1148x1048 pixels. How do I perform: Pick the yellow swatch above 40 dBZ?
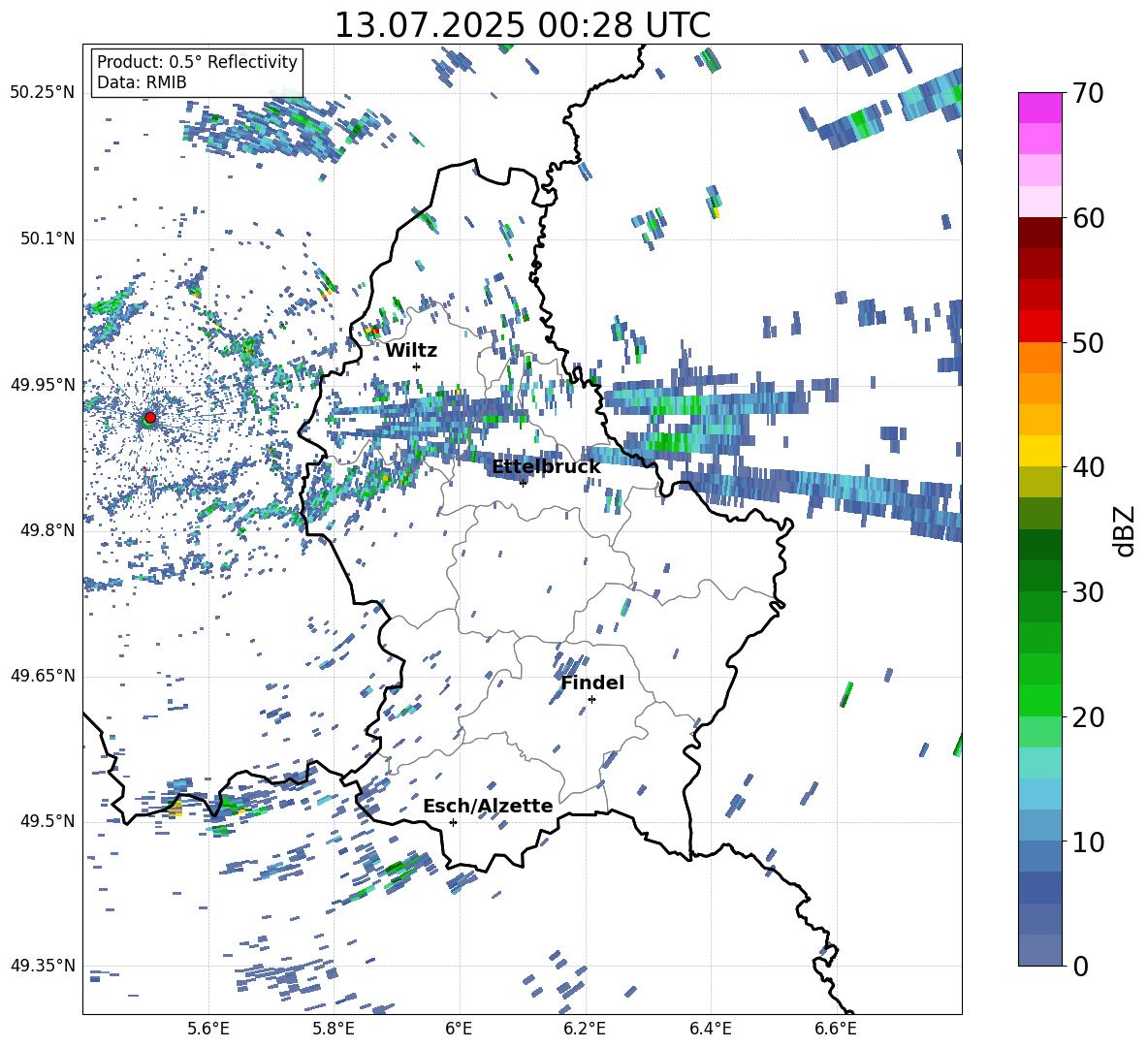pyautogui.click(x=1039, y=451)
